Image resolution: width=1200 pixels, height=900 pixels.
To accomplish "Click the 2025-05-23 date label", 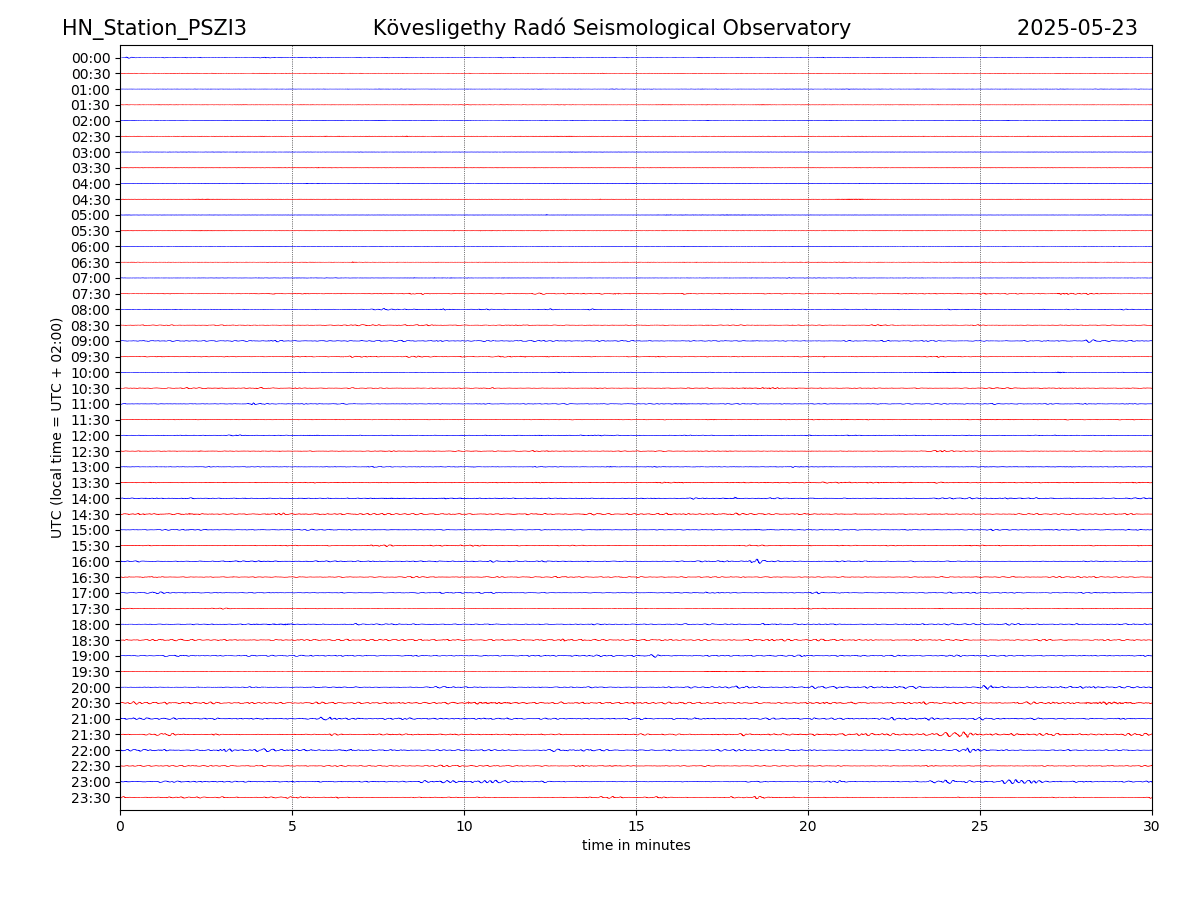I will coord(1077,28).
